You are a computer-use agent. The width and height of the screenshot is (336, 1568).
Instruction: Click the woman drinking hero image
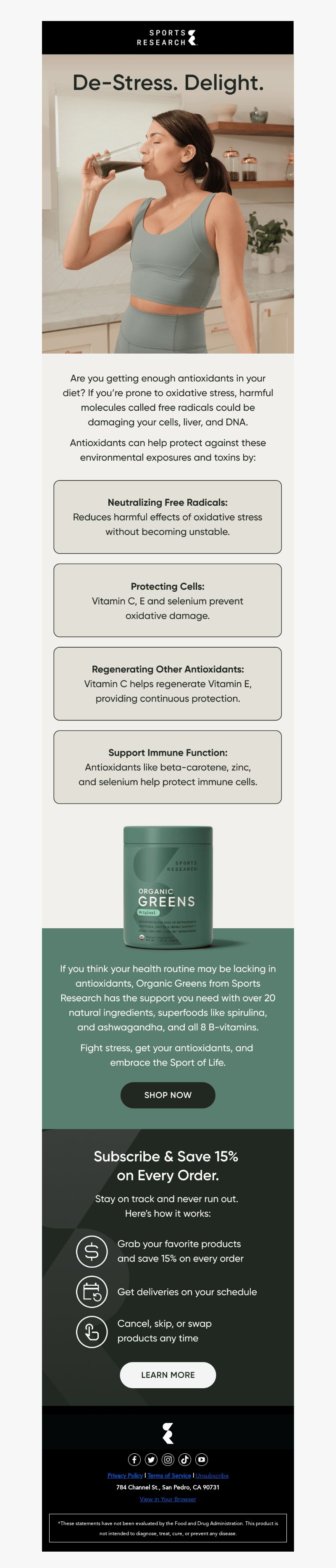(x=168, y=204)
